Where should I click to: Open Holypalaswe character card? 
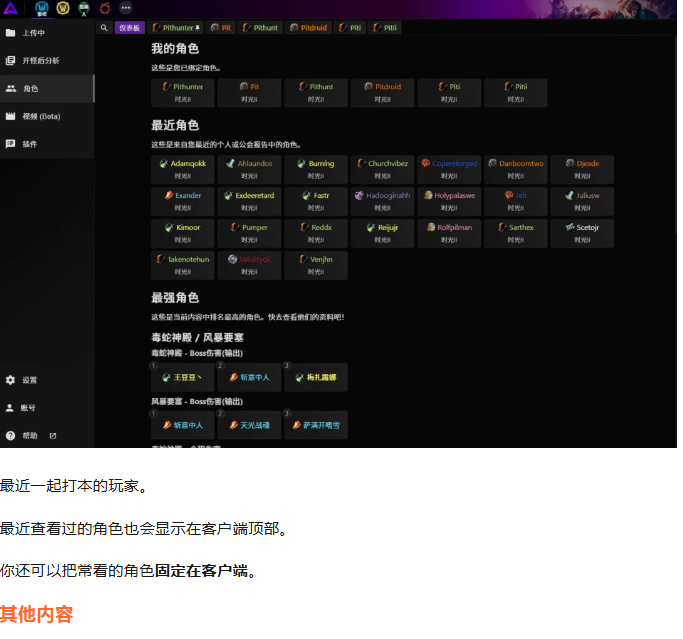[x=449, y=201]
